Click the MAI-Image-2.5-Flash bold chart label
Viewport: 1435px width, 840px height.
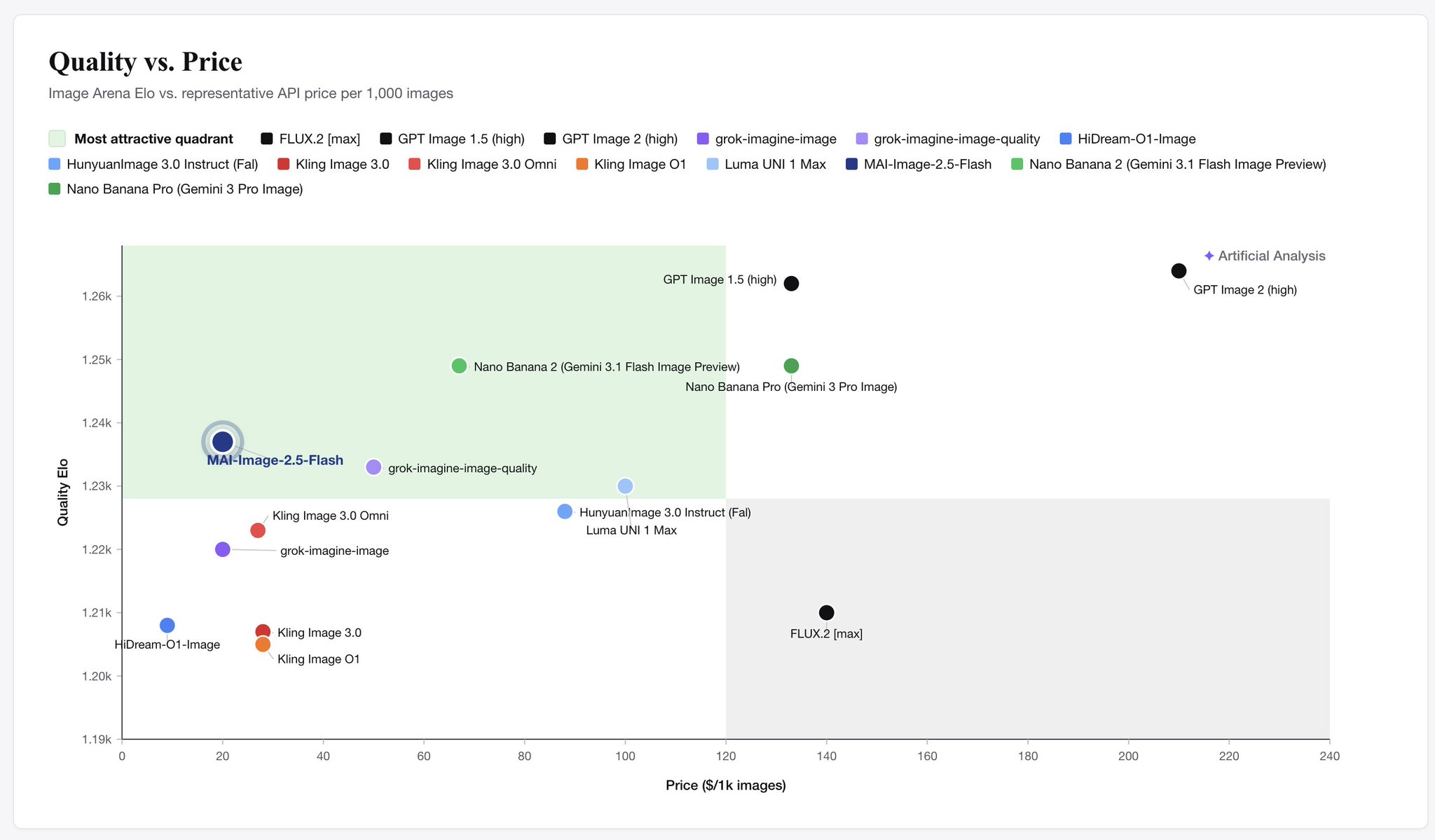coord(275,460)
